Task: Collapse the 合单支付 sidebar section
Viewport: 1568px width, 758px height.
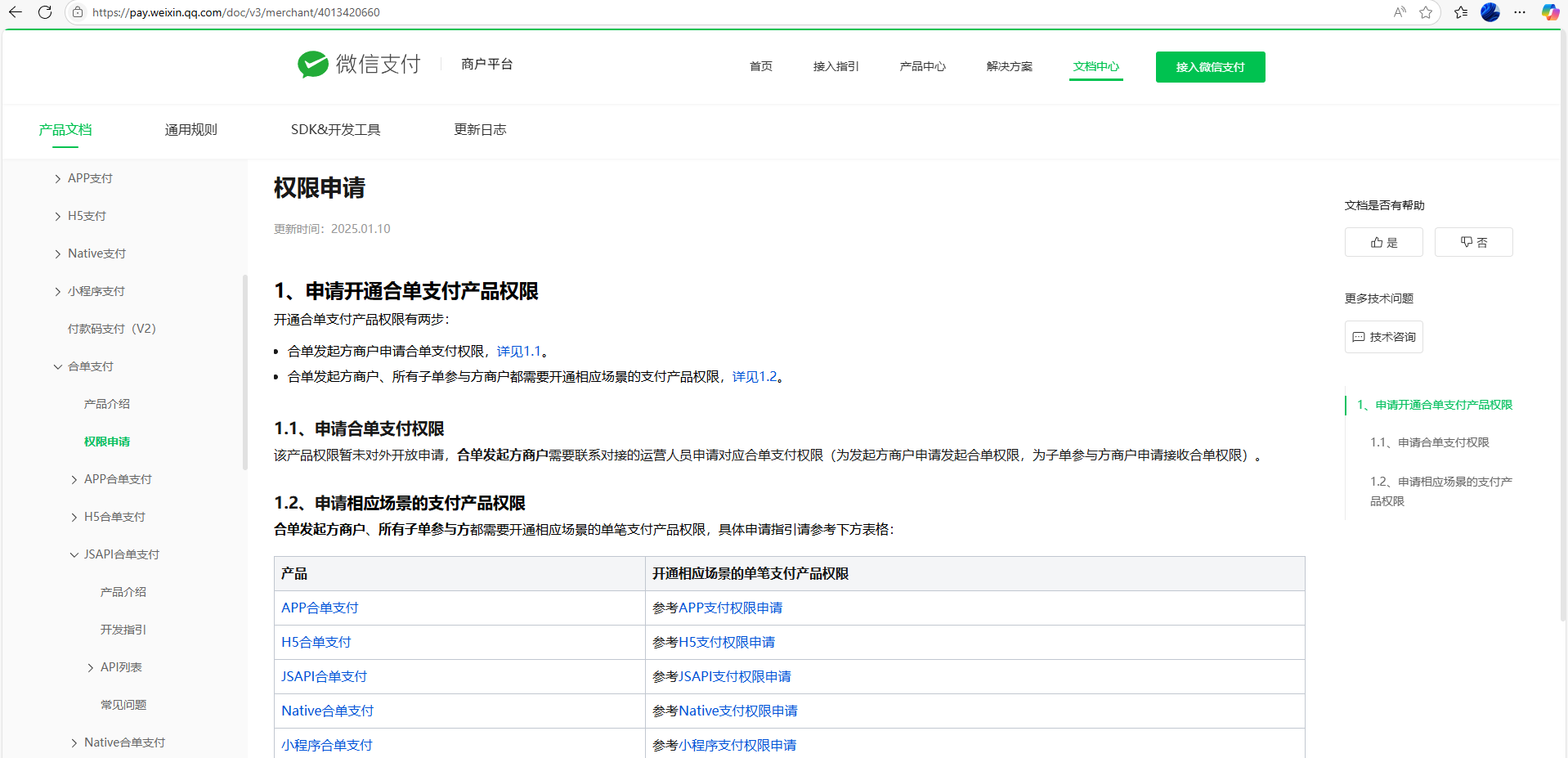Action: pos(57,366)
